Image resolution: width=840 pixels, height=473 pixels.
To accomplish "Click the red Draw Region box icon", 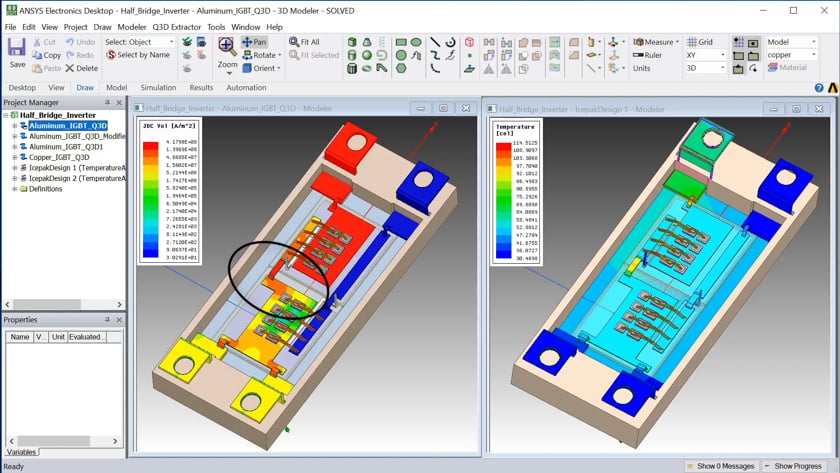I will point(469,42).
